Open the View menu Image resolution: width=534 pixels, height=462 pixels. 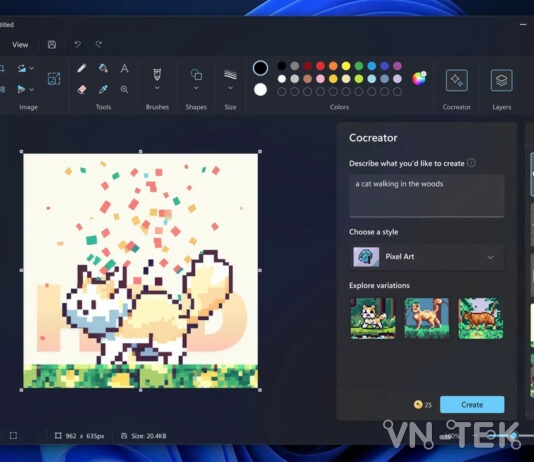[x=20, y=45]
